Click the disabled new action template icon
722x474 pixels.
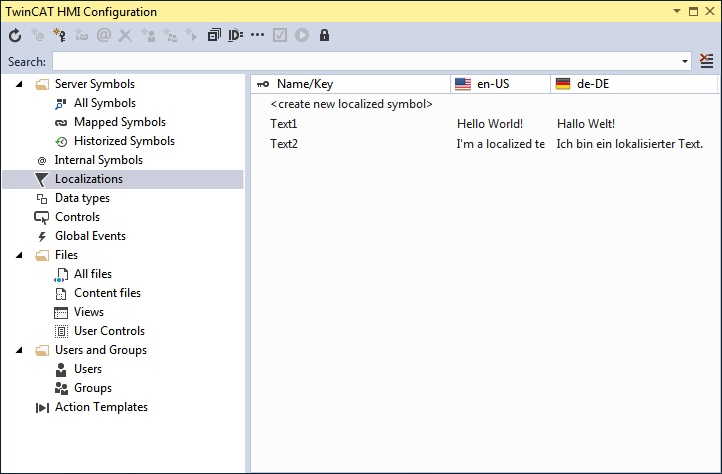point(191,35)
